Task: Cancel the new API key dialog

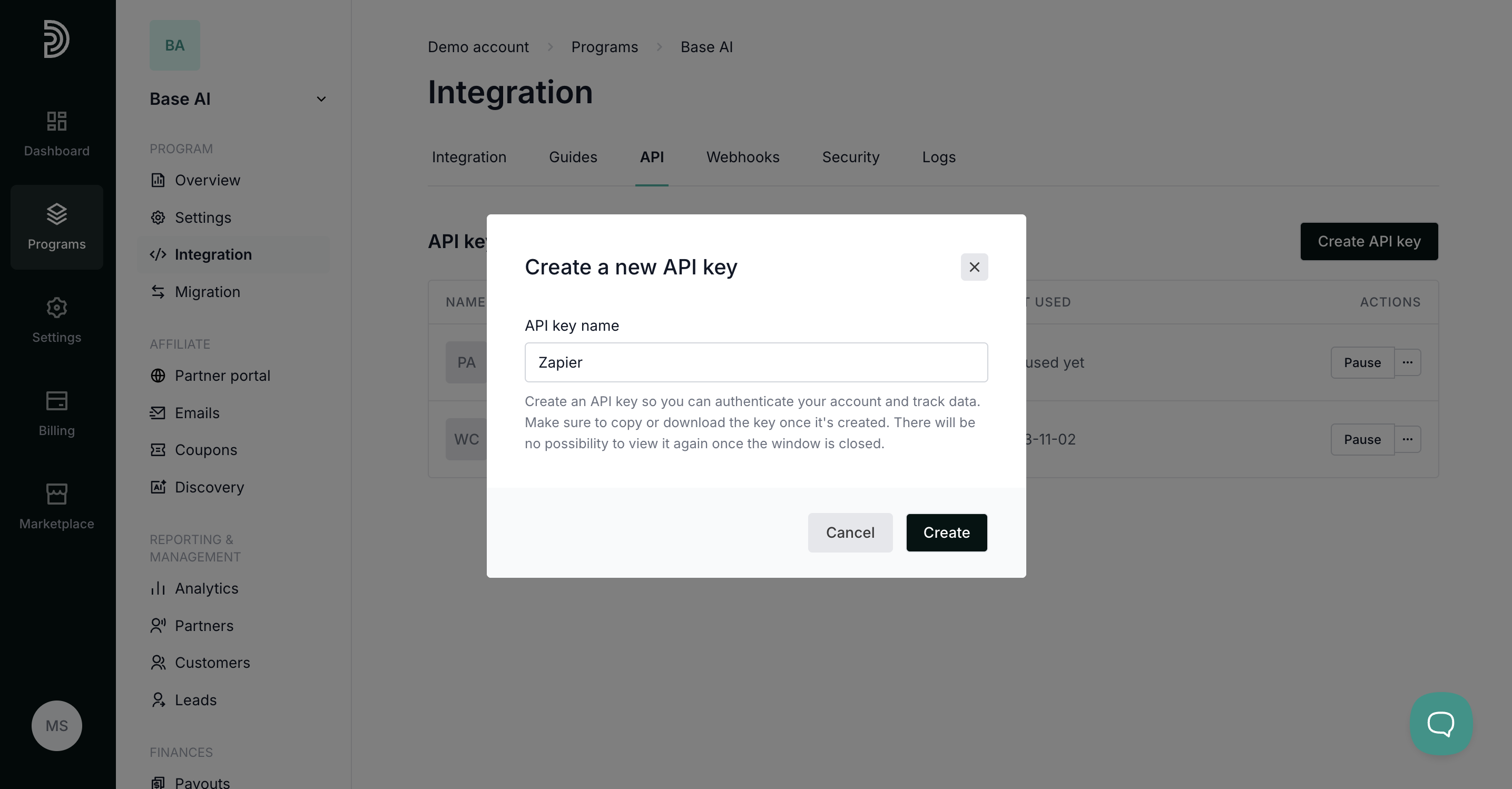Action: (849, 532)
